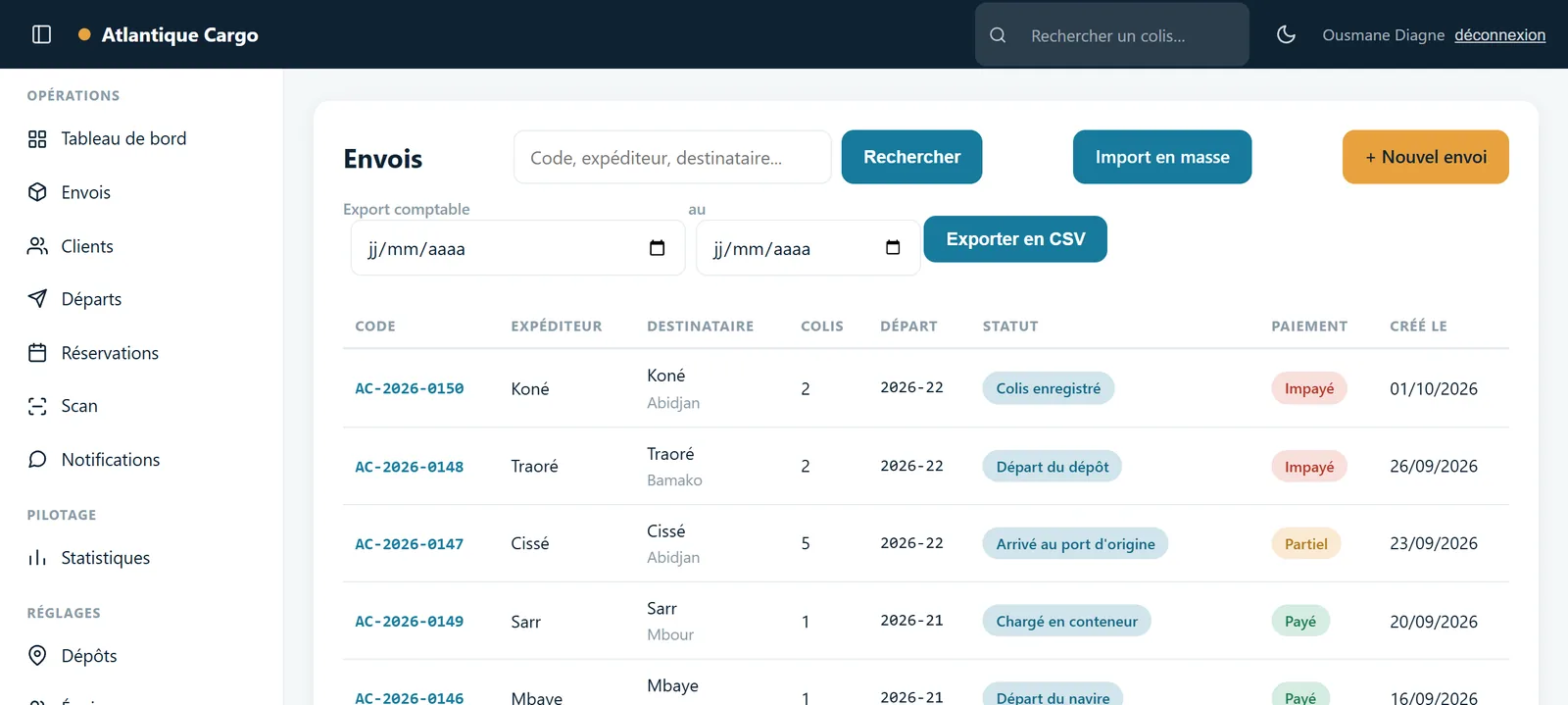The image size is (1568, 705).
Task: Collapse the sidebar panel icon
Action: [41, 34]
